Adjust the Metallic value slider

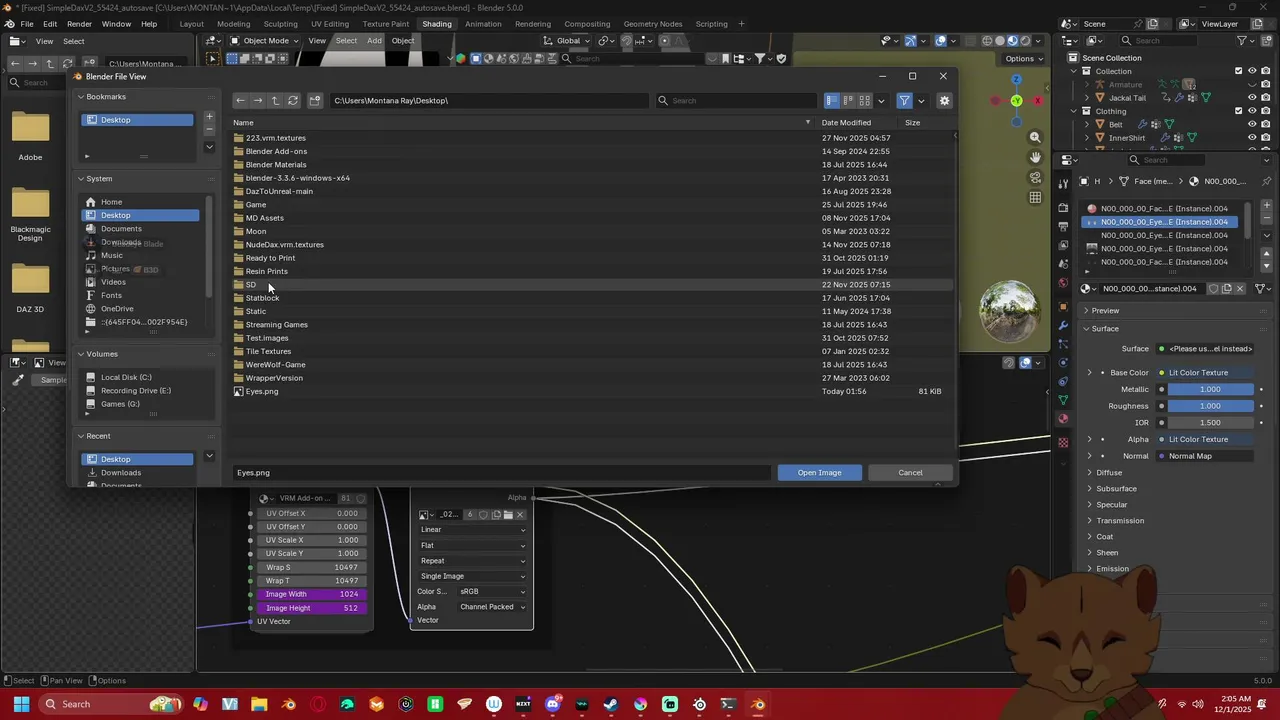pos(1210,389)
